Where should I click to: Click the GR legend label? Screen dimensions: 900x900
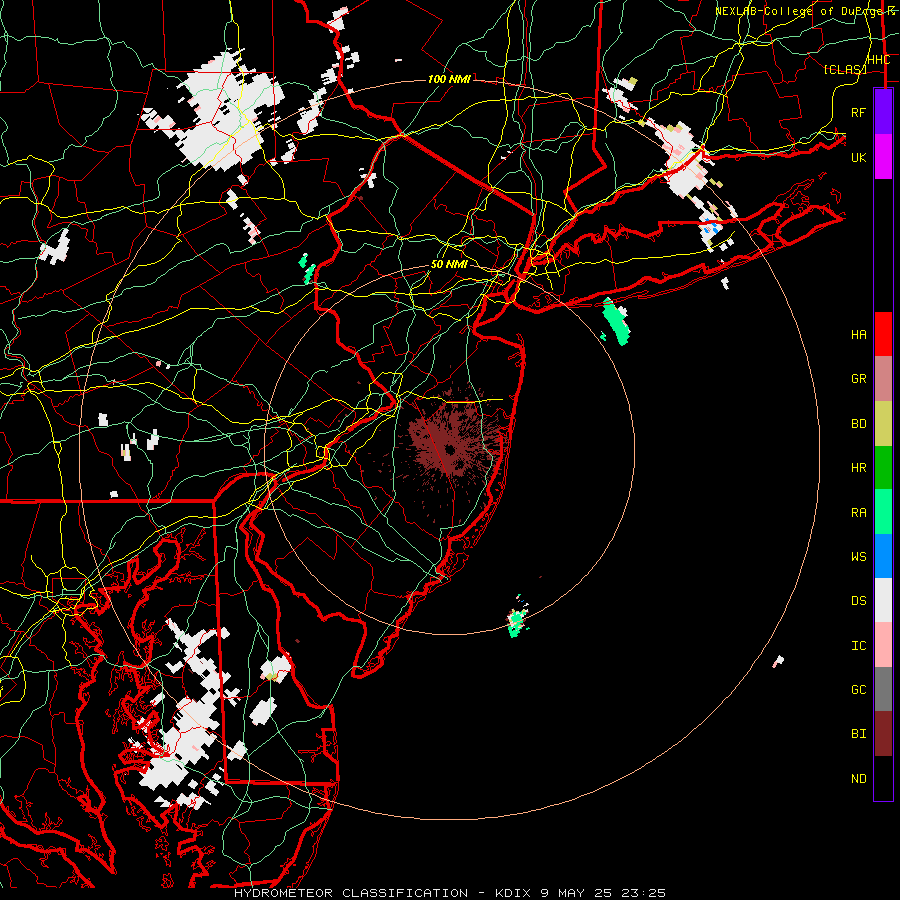point(859,379)
